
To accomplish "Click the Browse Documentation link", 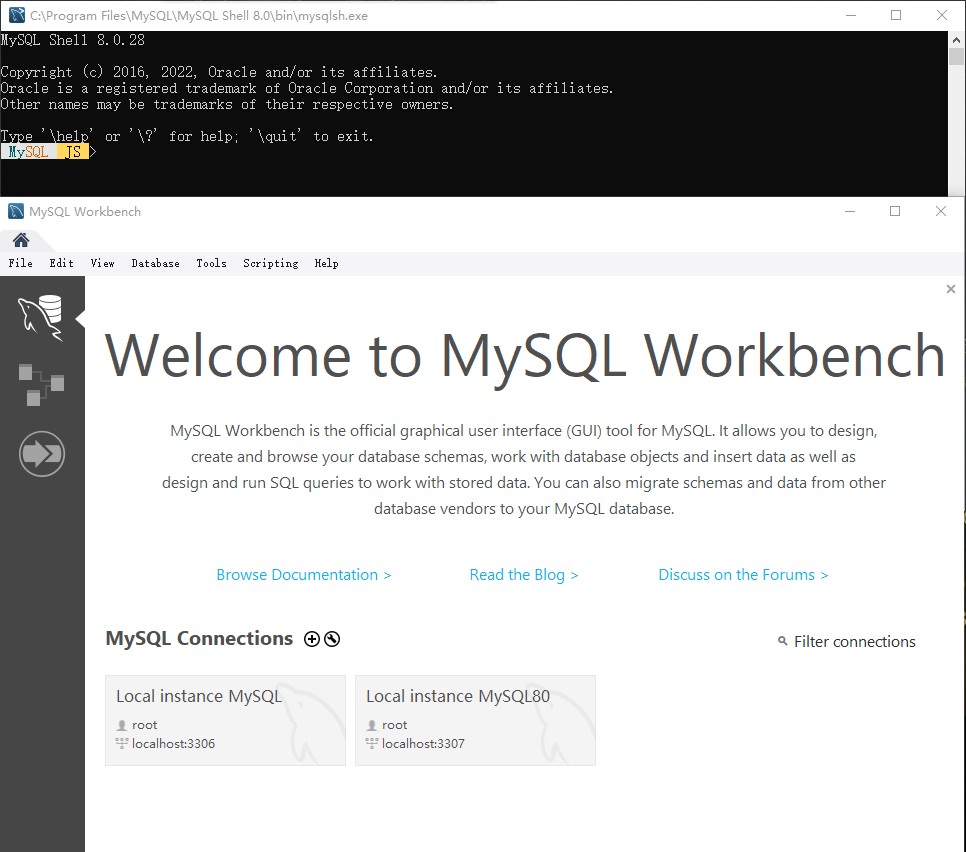I will tap(304, 575).
